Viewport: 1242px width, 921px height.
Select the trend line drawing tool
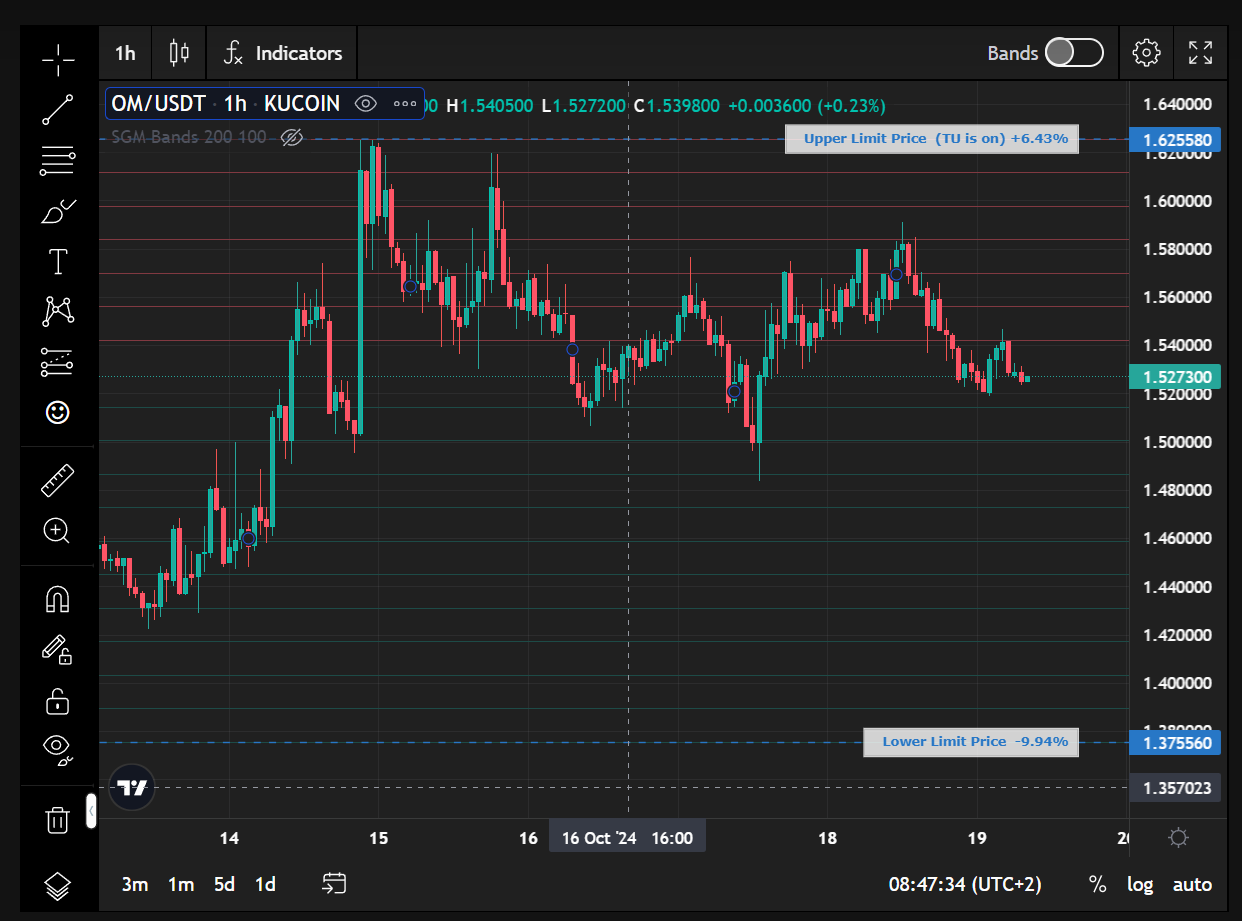click(x=58, y=110)
